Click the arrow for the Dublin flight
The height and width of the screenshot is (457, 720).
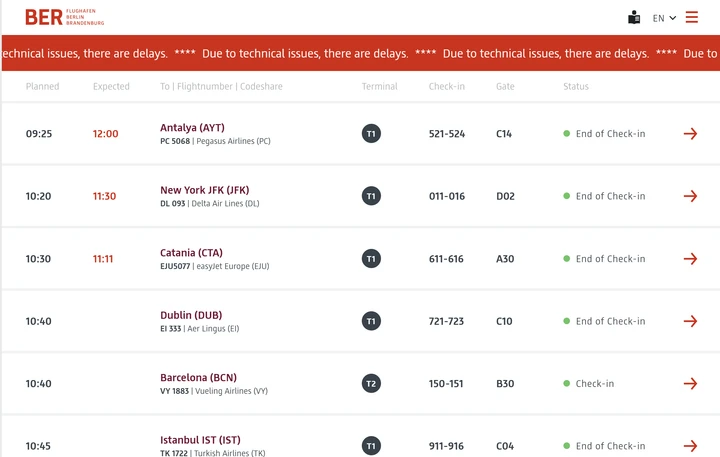click(690, 321)
